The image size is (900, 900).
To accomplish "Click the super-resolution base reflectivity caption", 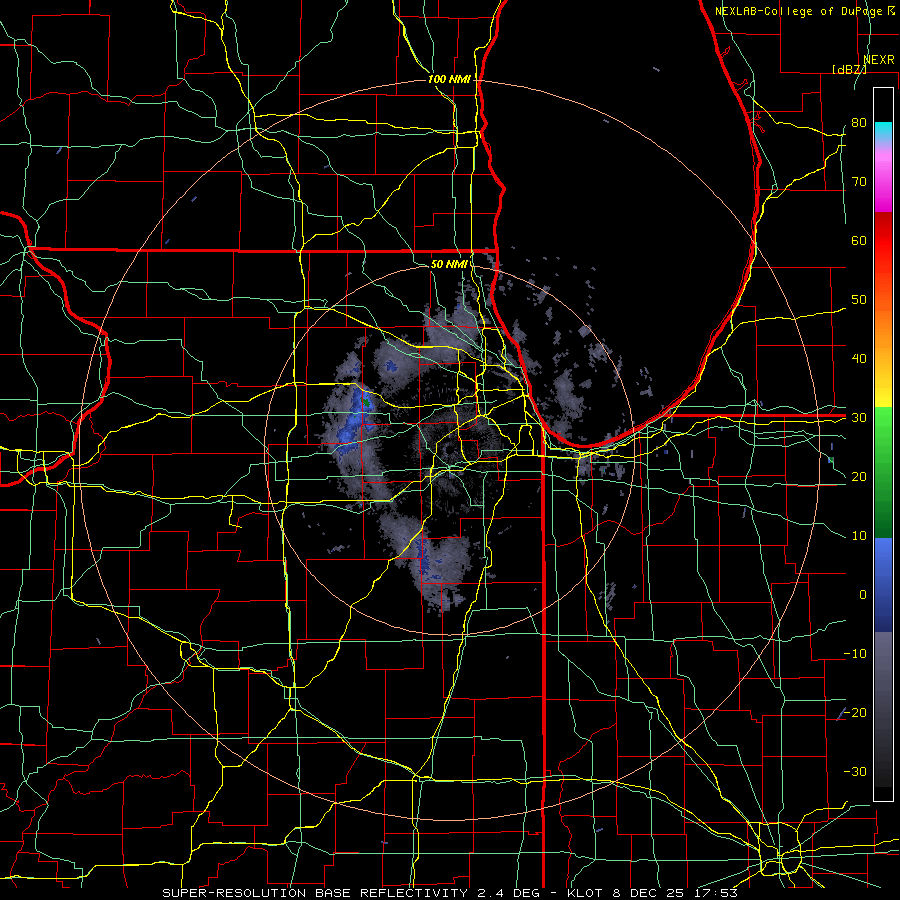I will tap(449, 893).
